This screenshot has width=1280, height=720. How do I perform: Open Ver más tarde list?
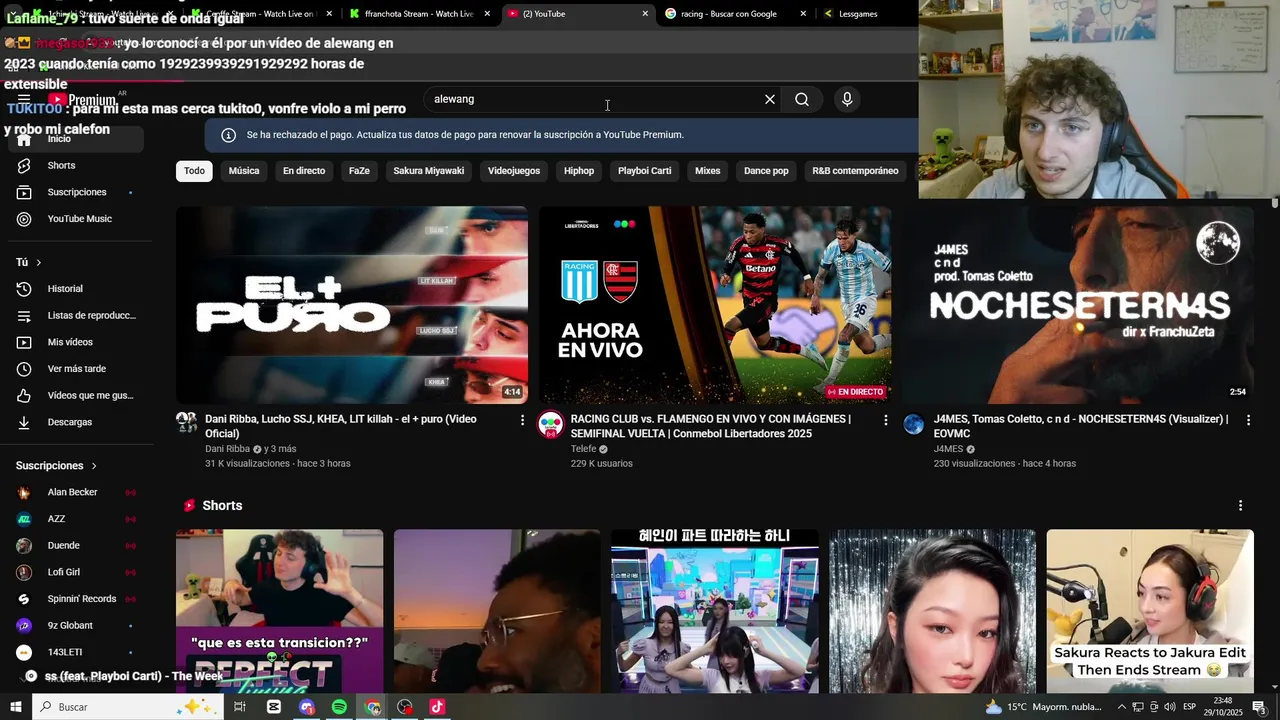[77, 369]
